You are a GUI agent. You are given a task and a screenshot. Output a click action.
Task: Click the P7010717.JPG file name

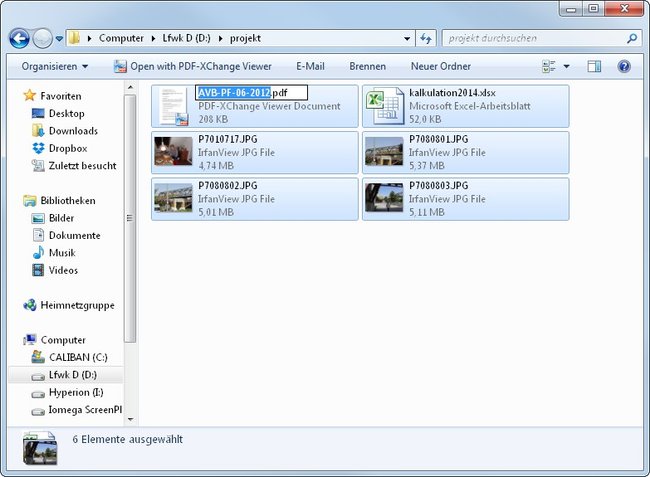(228, 139)
